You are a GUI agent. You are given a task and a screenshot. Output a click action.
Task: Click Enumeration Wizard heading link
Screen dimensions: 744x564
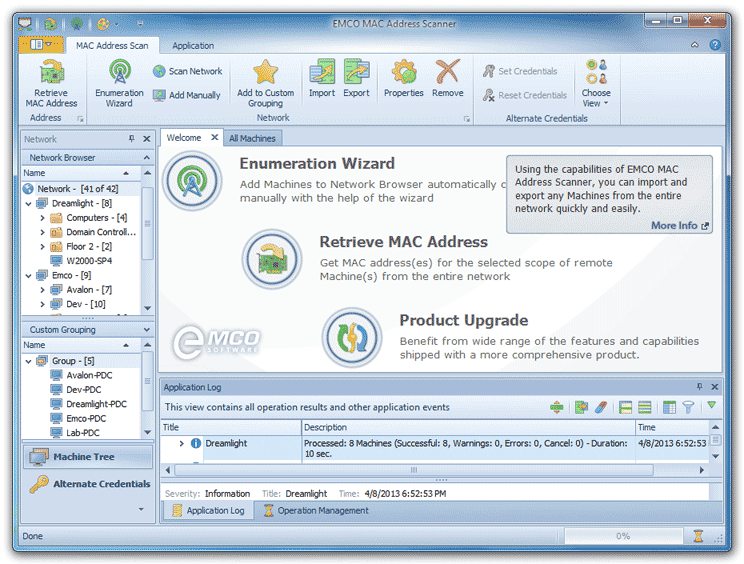coord(317,163)
